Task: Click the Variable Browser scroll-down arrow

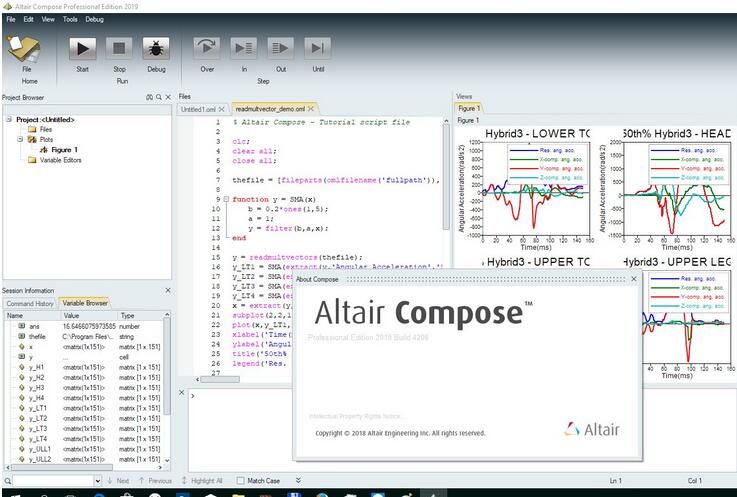Action: point(167,460)
